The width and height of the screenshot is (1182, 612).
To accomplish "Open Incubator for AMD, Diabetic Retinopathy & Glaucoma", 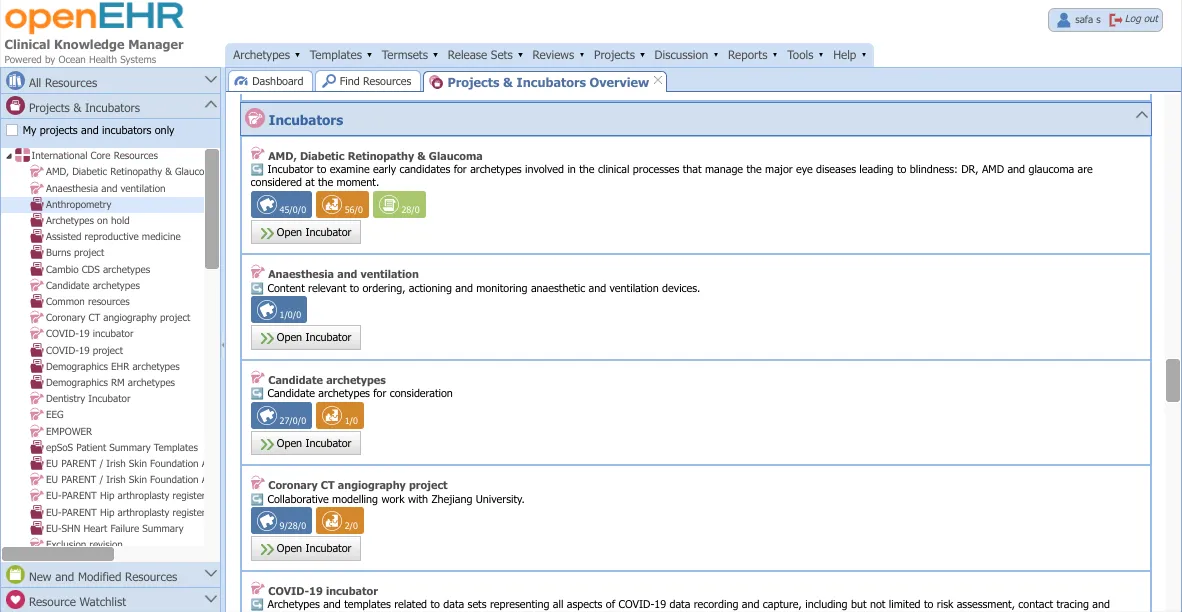I will 306,233.
